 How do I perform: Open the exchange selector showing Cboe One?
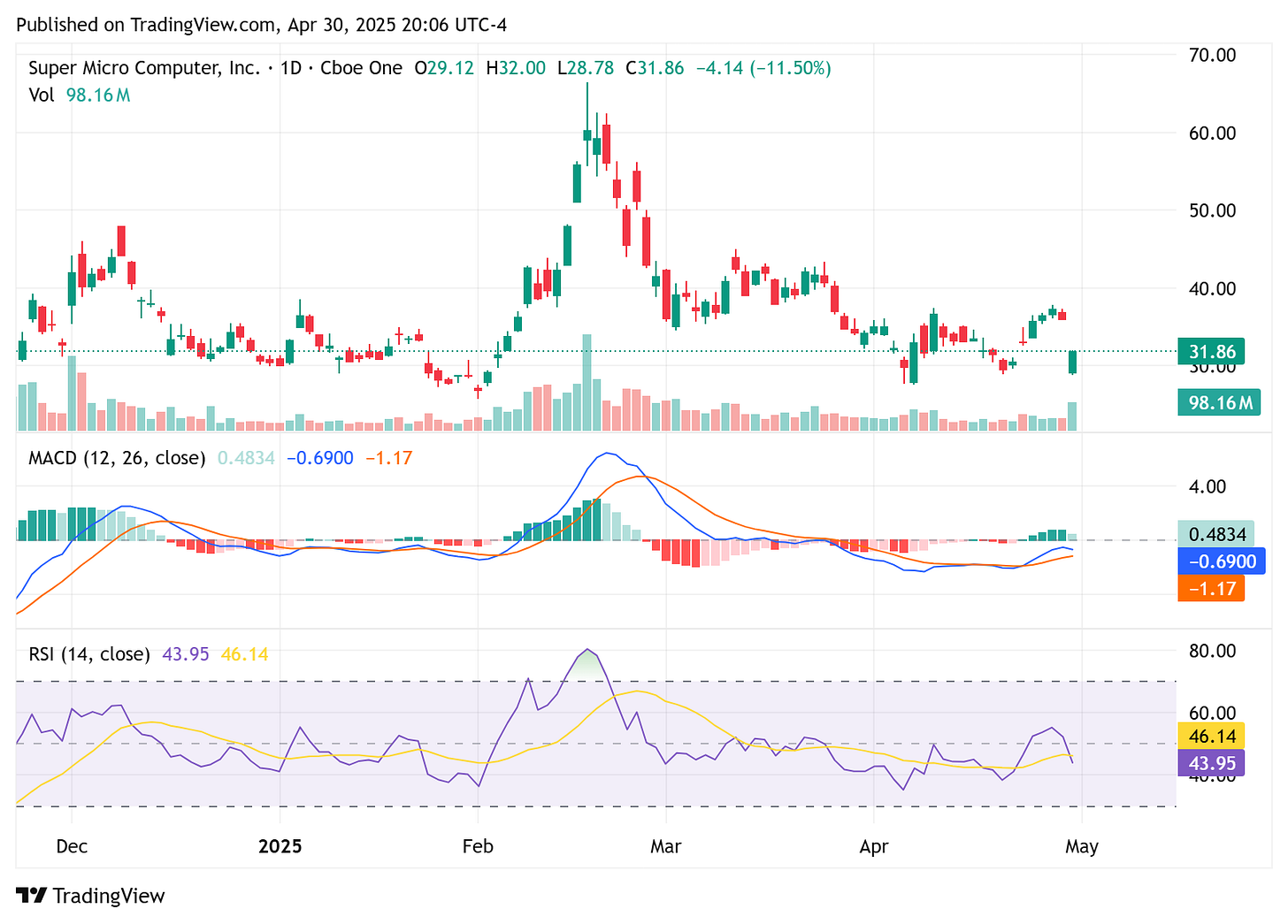click(362, 67)
